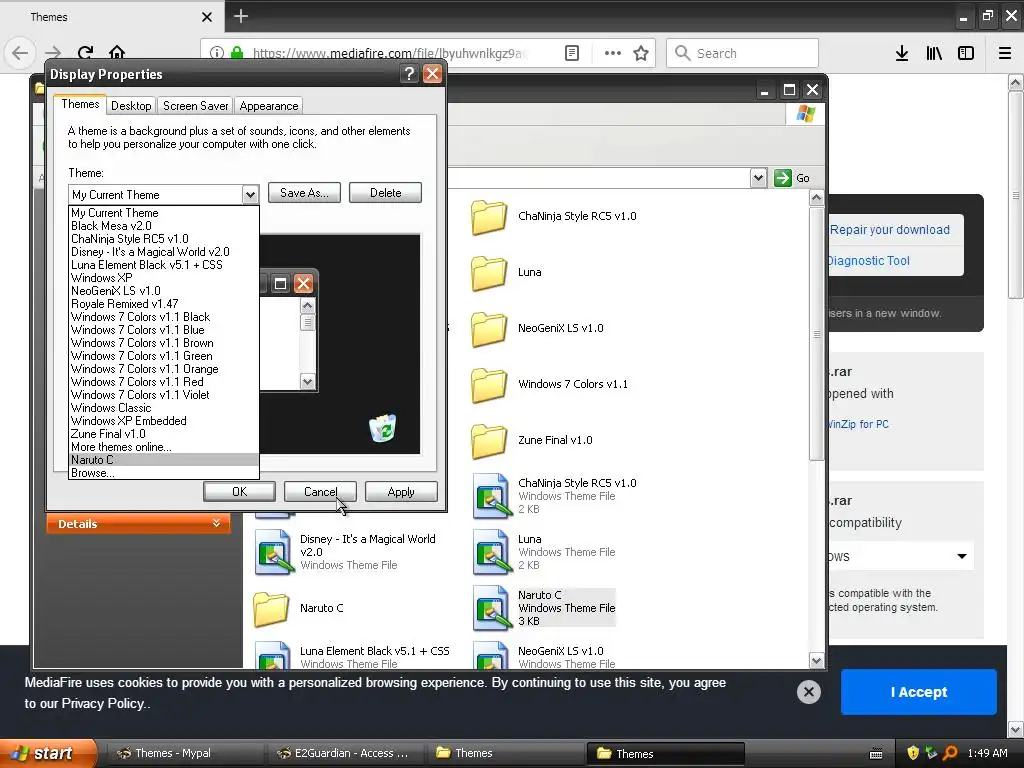Image resolution: width=1024 pixels, height=768 pixels.
Task: Open the compatibility OS dropdown on MediaFire
Action: pos(901,556)
